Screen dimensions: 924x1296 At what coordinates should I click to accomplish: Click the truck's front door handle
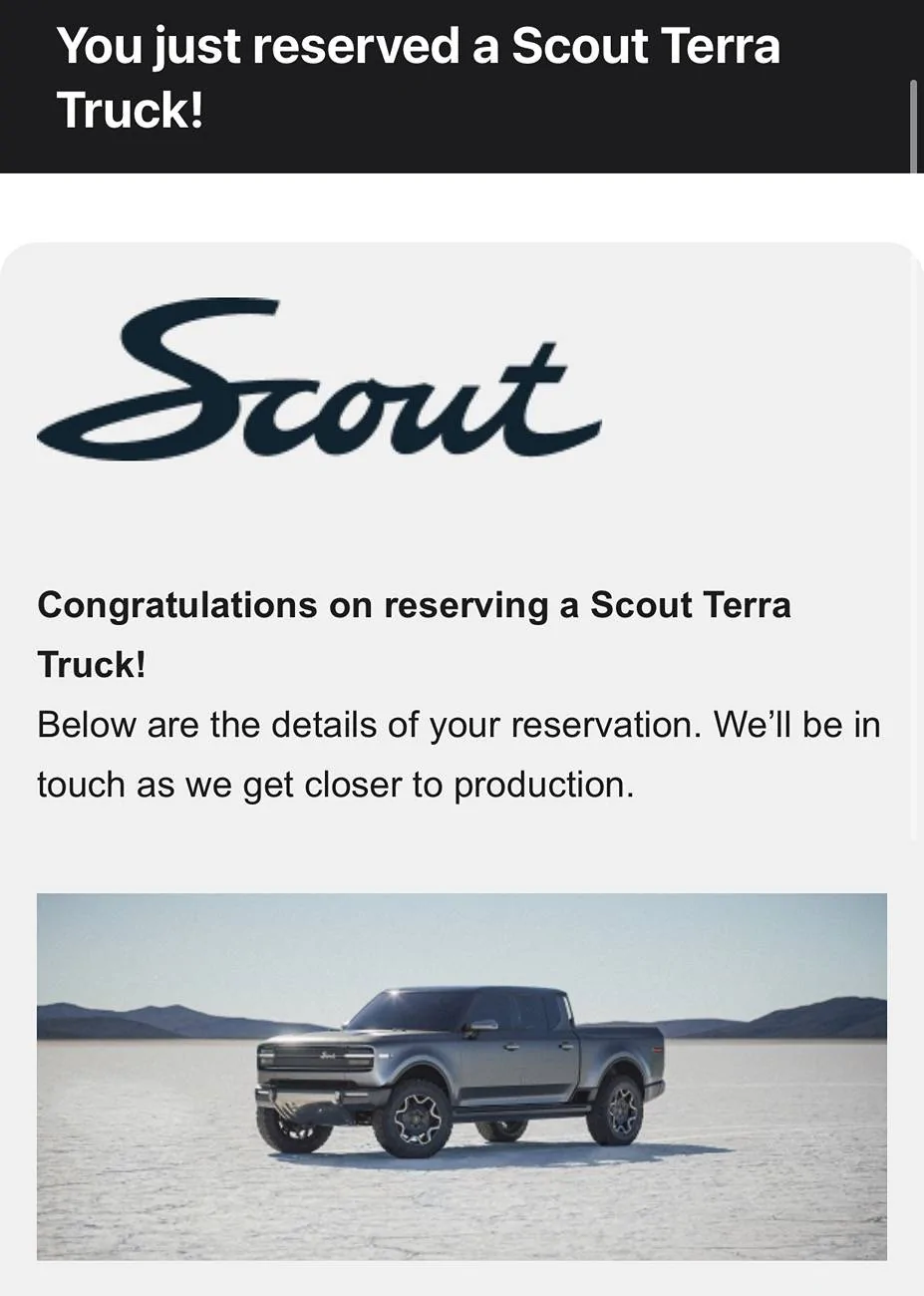click(511, 1048)
